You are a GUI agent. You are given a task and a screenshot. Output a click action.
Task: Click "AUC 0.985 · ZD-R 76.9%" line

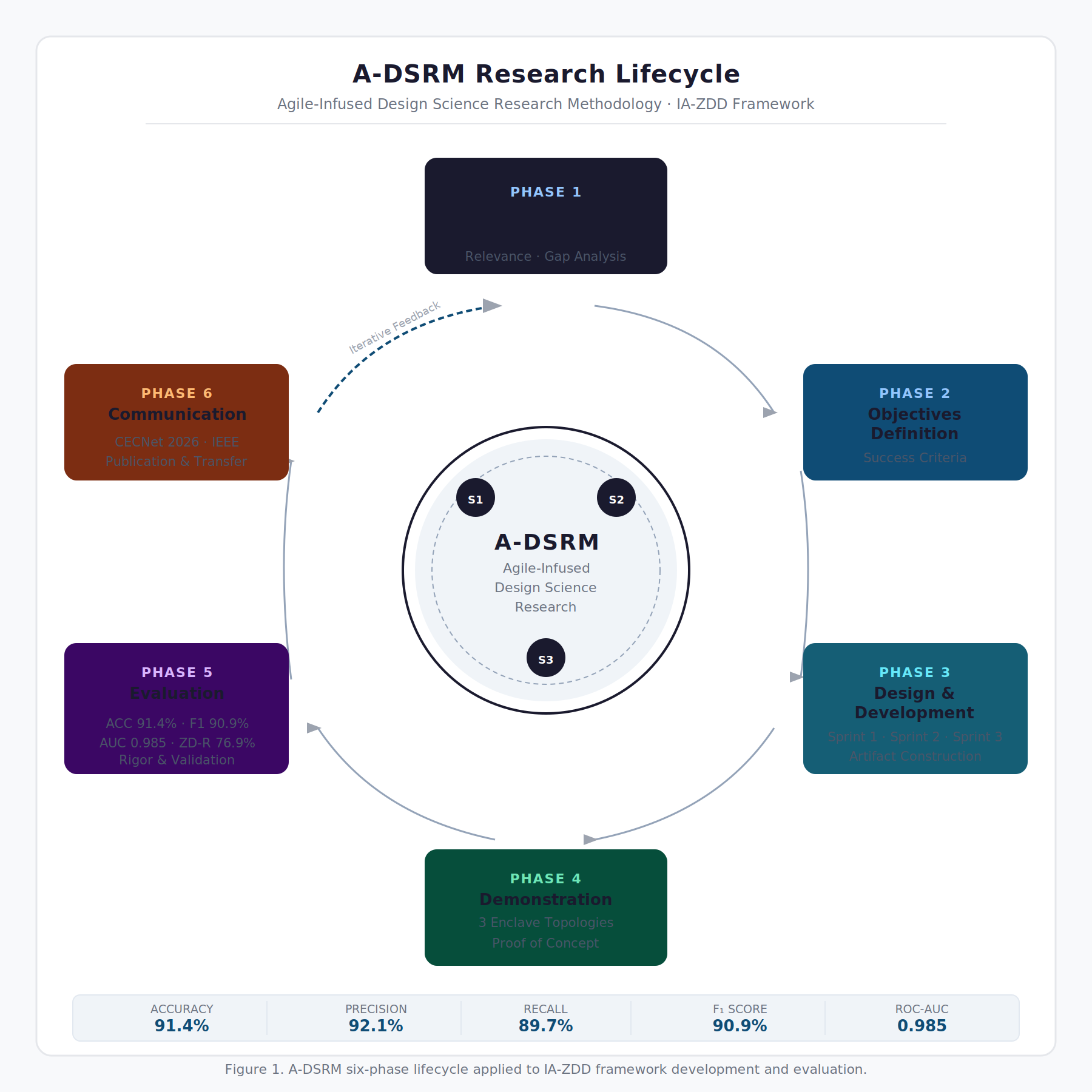[177, 743]
